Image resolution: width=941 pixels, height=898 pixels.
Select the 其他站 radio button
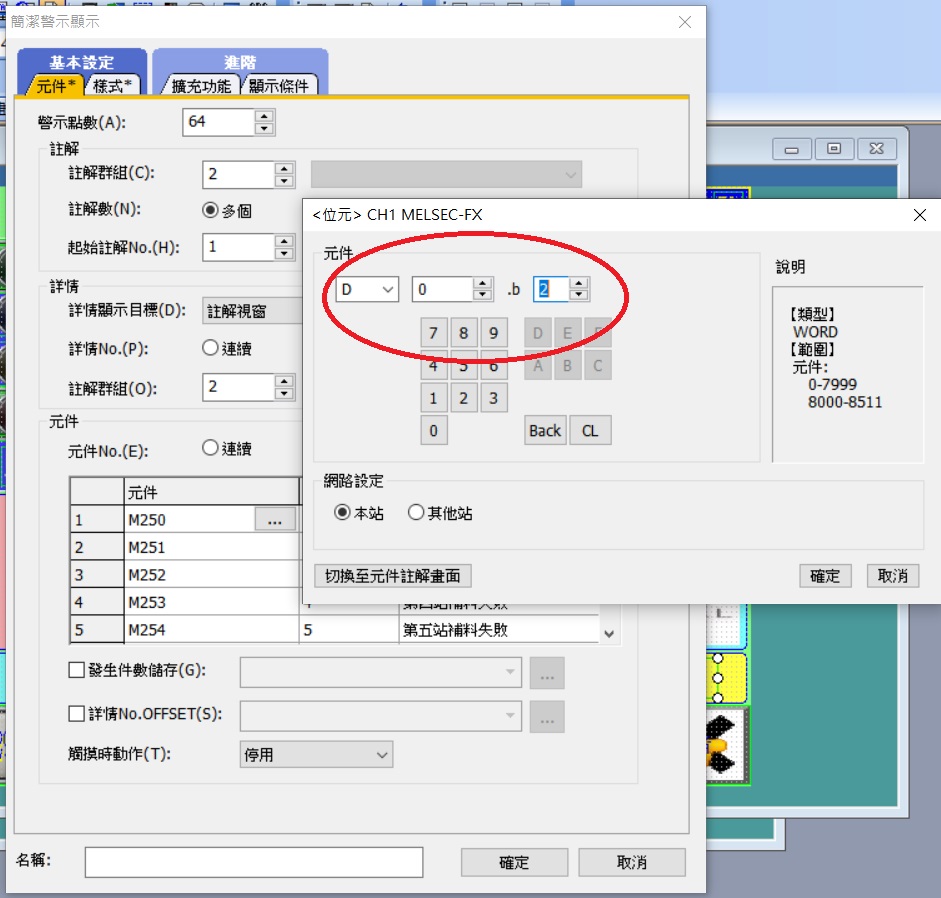pos(417,513)
